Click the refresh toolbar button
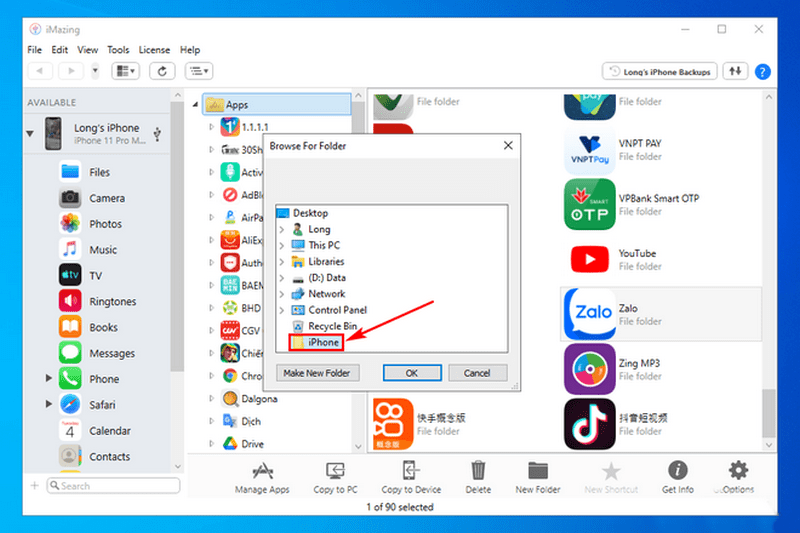The image size is (800, 533). 162,71
